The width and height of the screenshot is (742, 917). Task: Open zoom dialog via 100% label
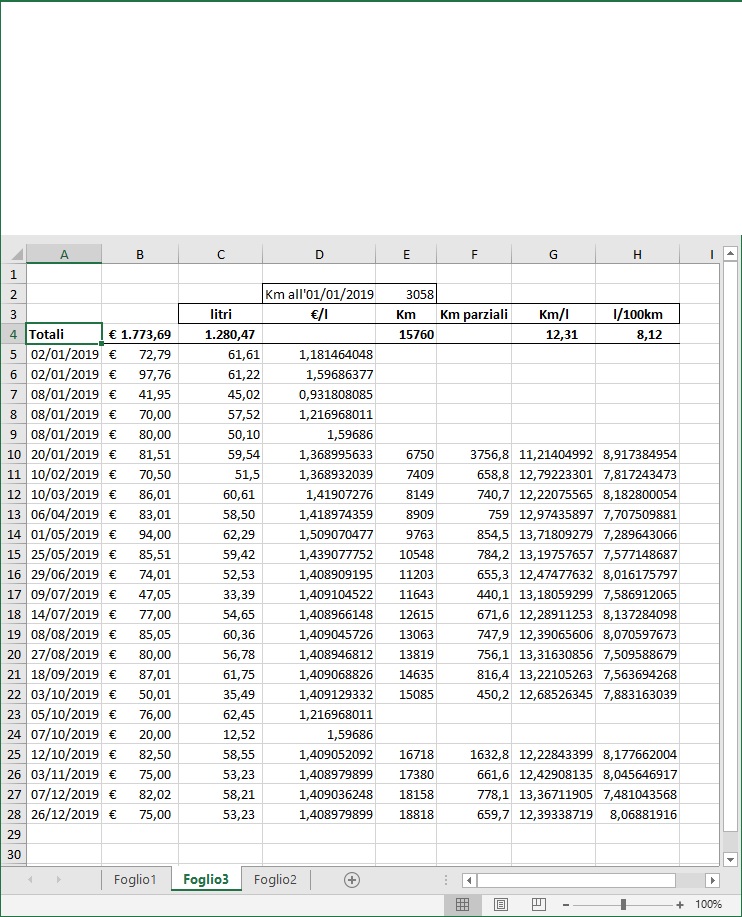click(708, 905)
